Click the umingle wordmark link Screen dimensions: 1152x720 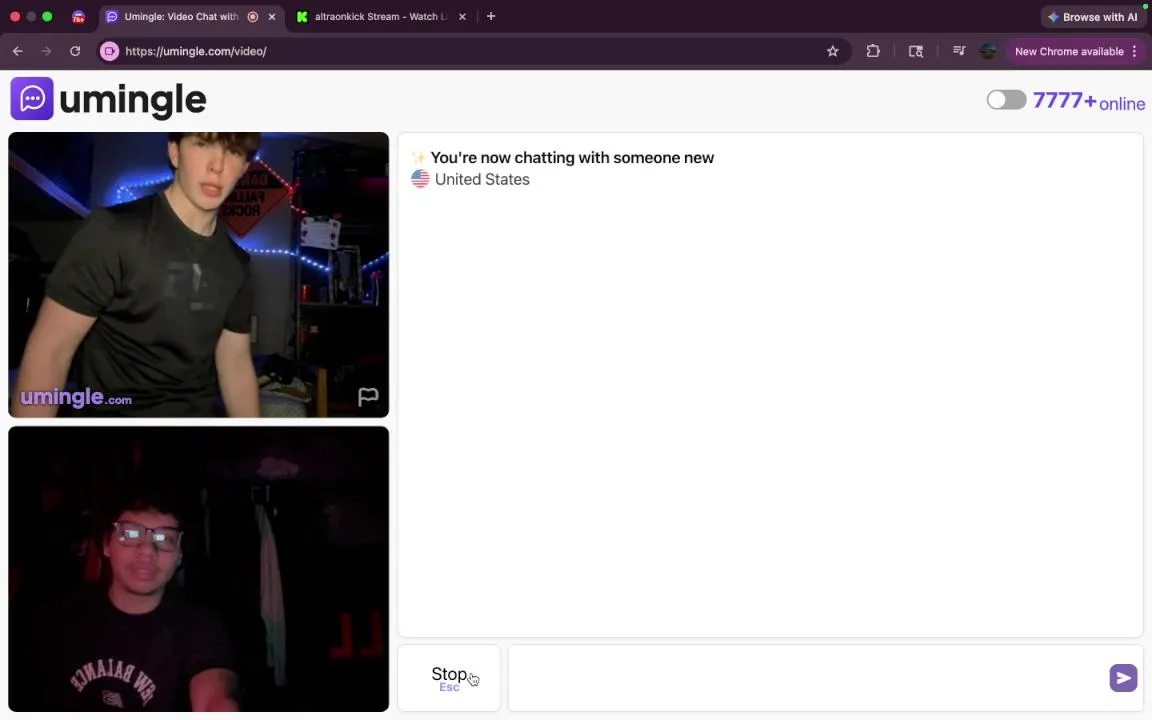[x=133, y=99]
